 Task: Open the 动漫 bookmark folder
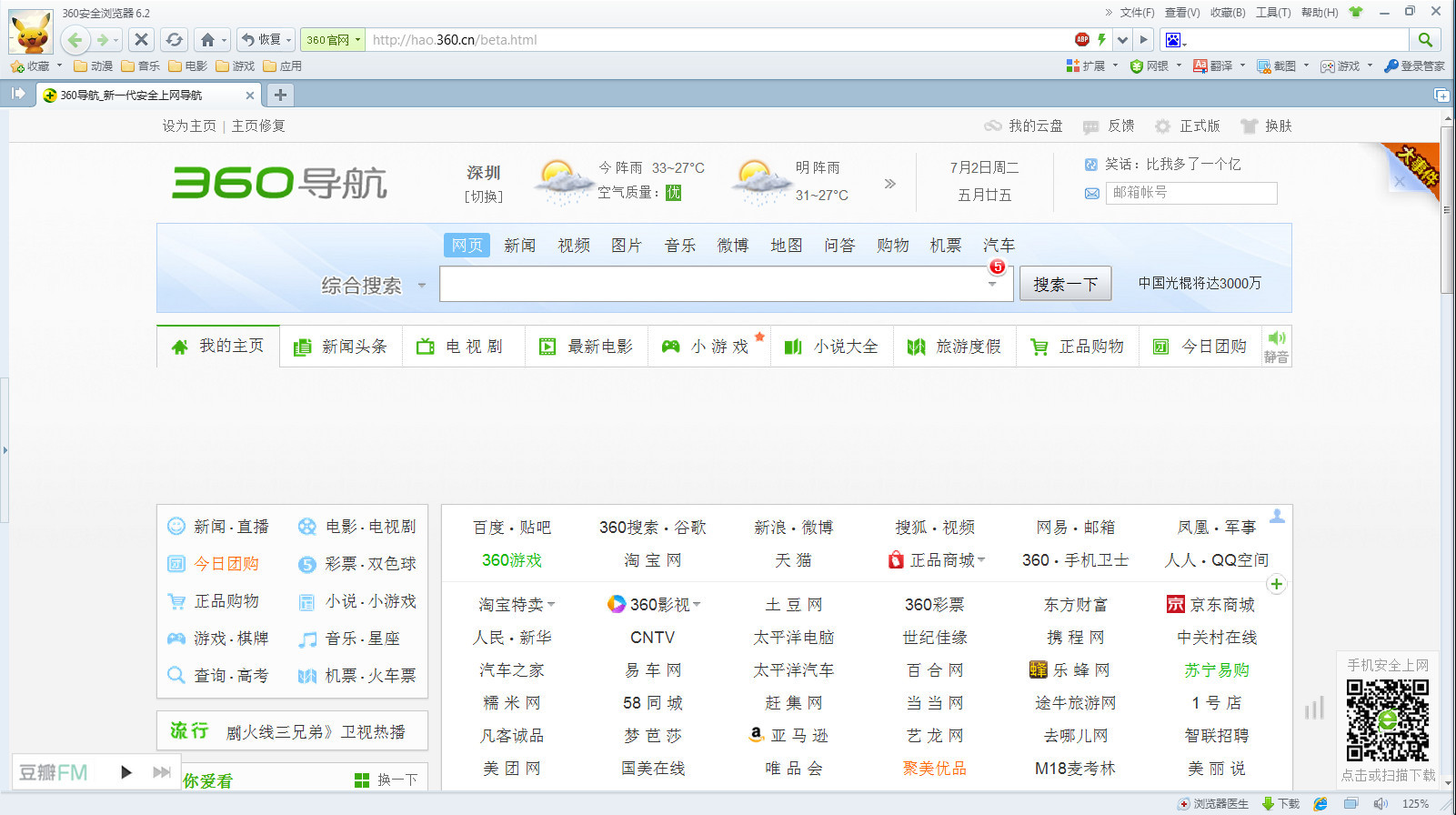94,65
